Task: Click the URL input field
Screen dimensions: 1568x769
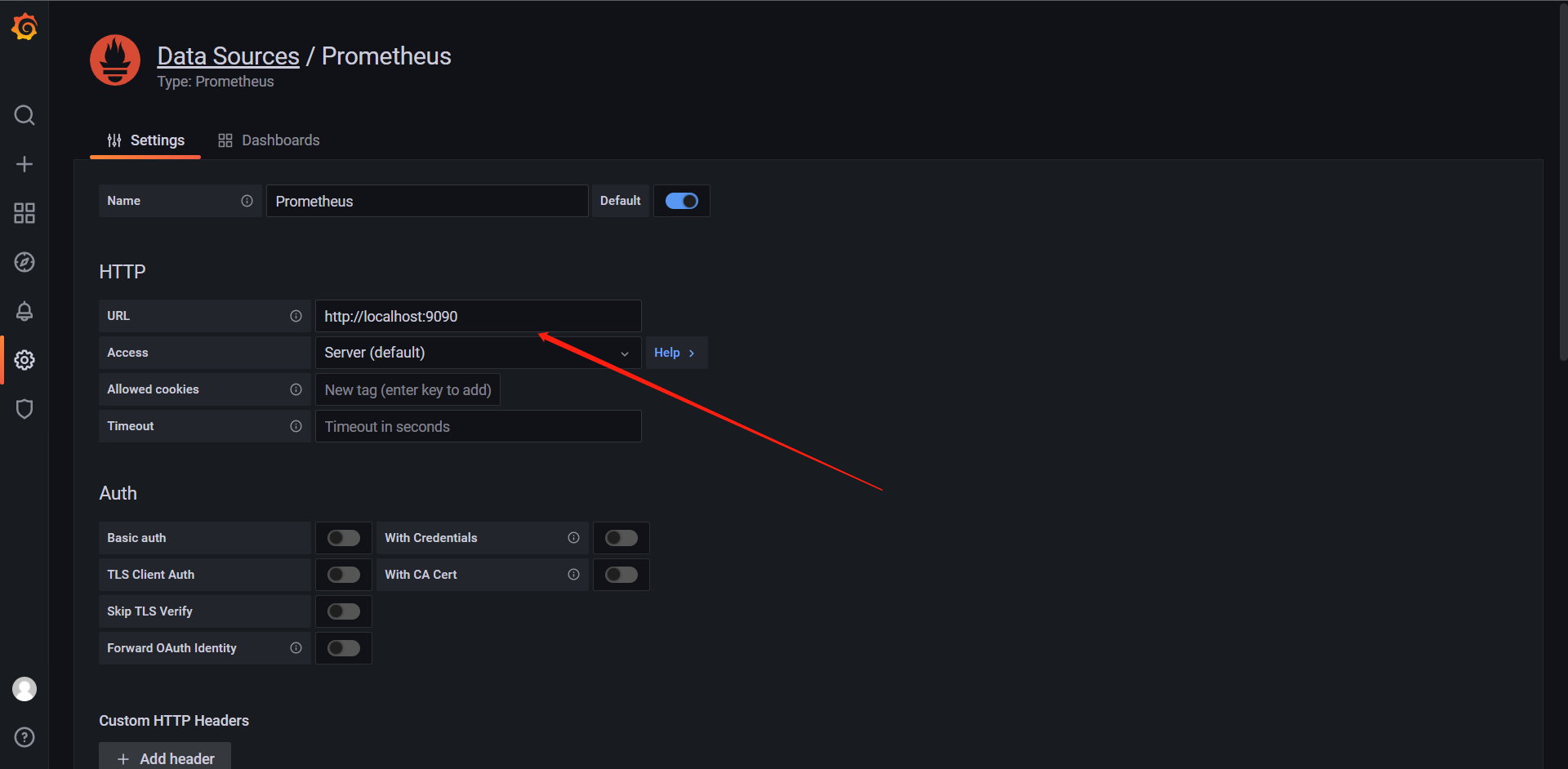Action: 479,316
